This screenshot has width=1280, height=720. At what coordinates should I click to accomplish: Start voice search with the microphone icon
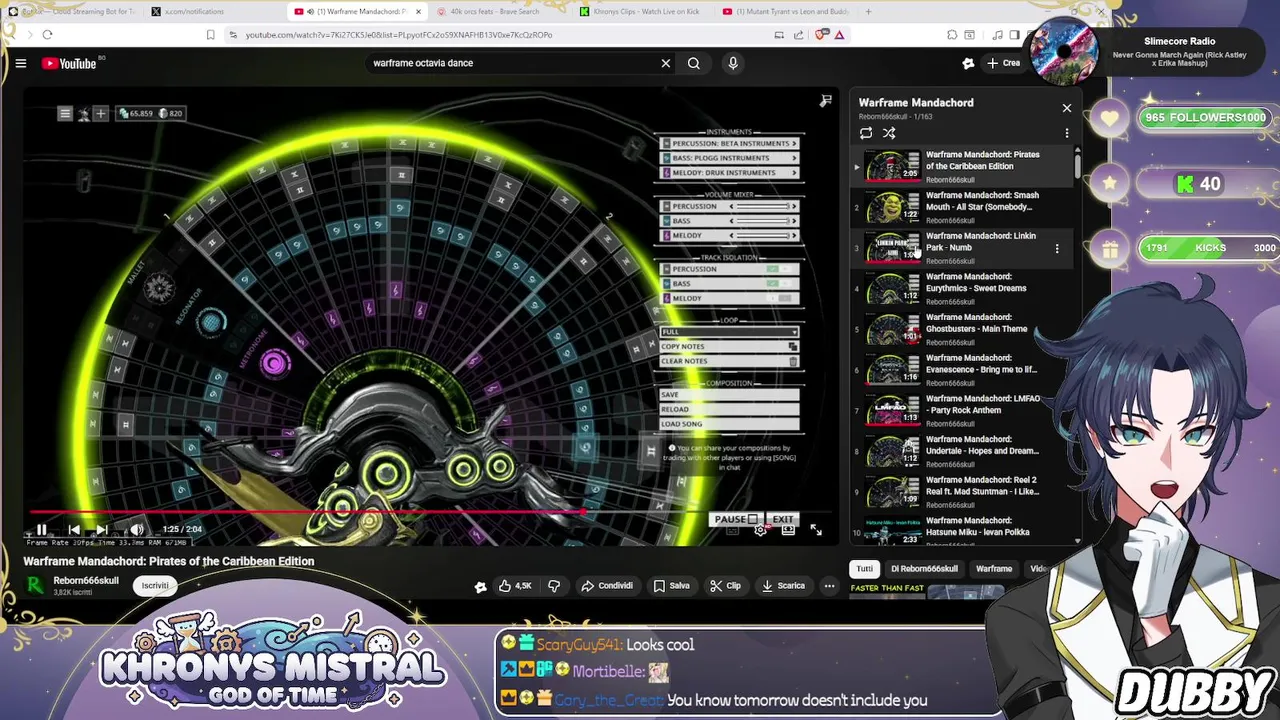[733, 63]
